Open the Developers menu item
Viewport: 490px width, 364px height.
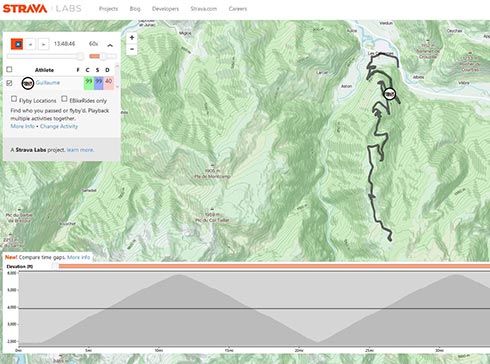(x=165, y=9)
